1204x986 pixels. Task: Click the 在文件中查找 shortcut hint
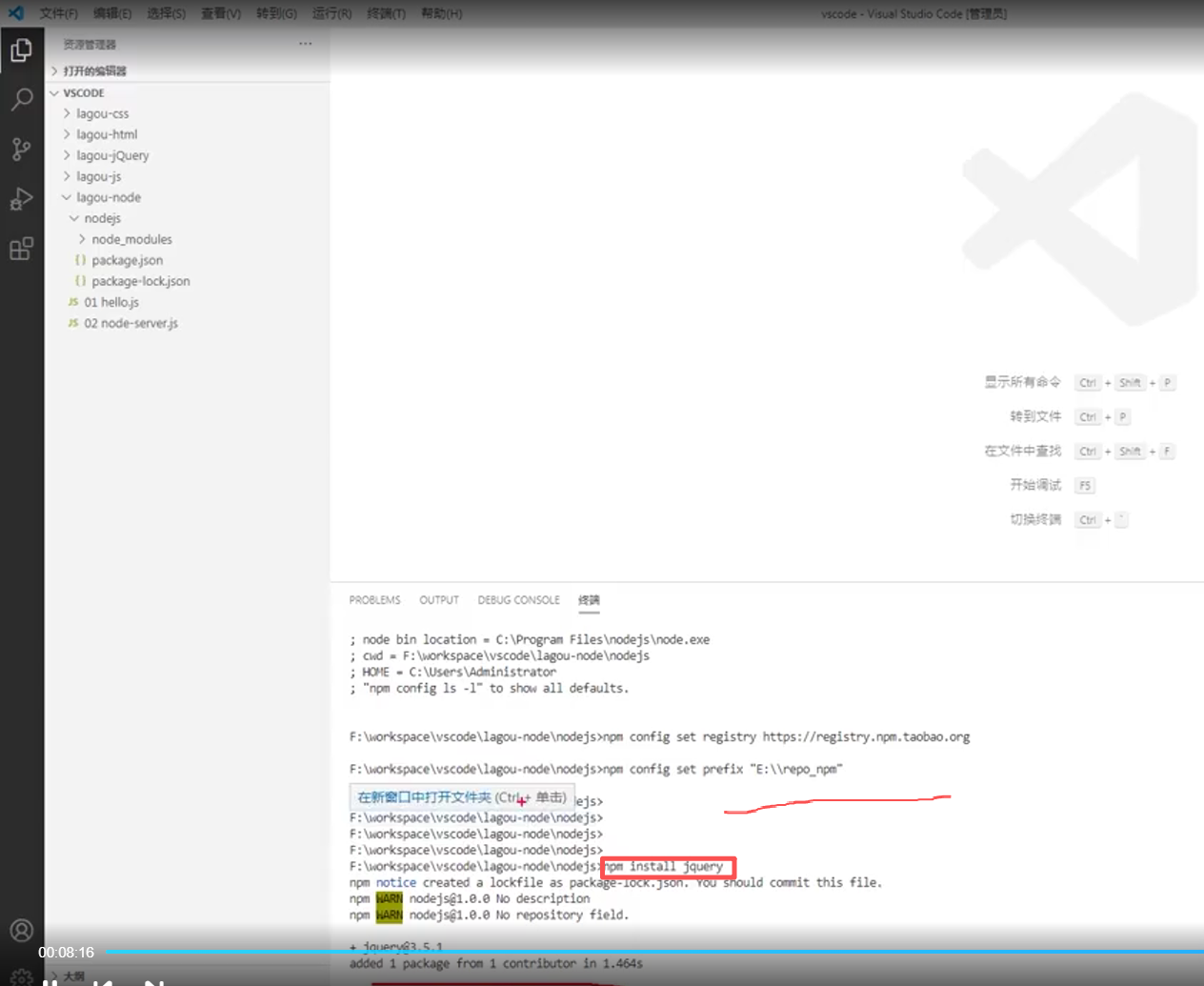[1022, 451]
